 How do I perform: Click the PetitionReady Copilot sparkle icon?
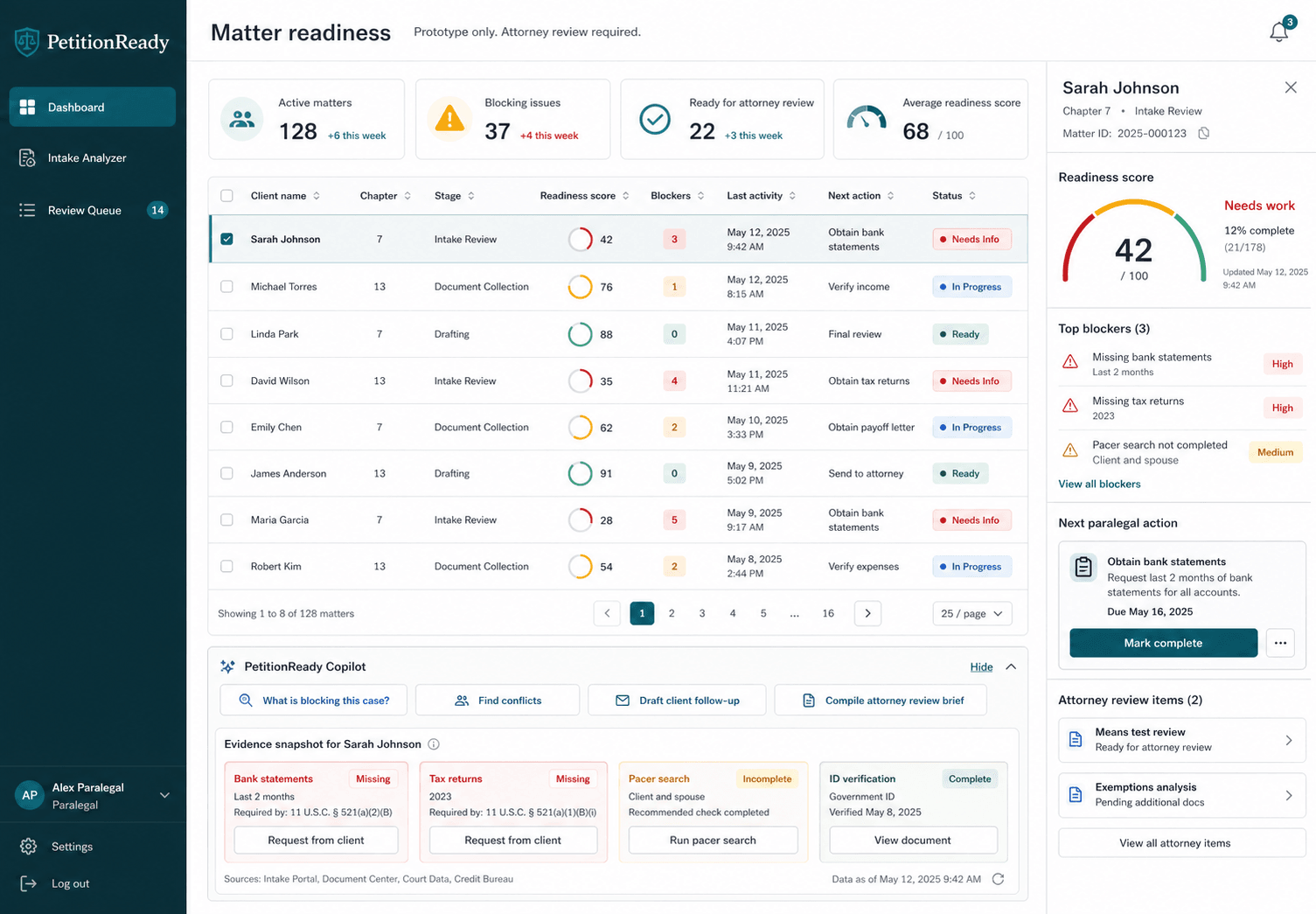pos(227,666)
